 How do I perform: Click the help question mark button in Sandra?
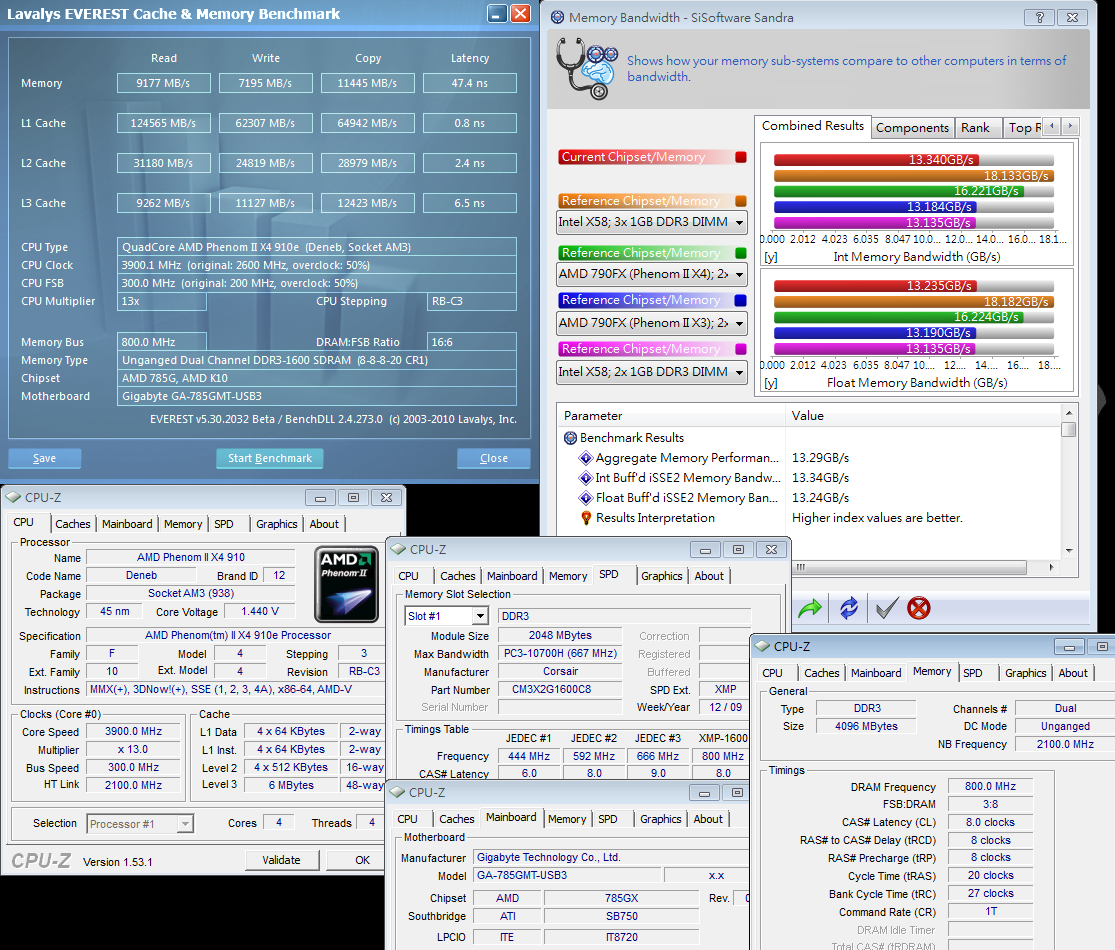pyautogui.click(x=1040, y=17)
